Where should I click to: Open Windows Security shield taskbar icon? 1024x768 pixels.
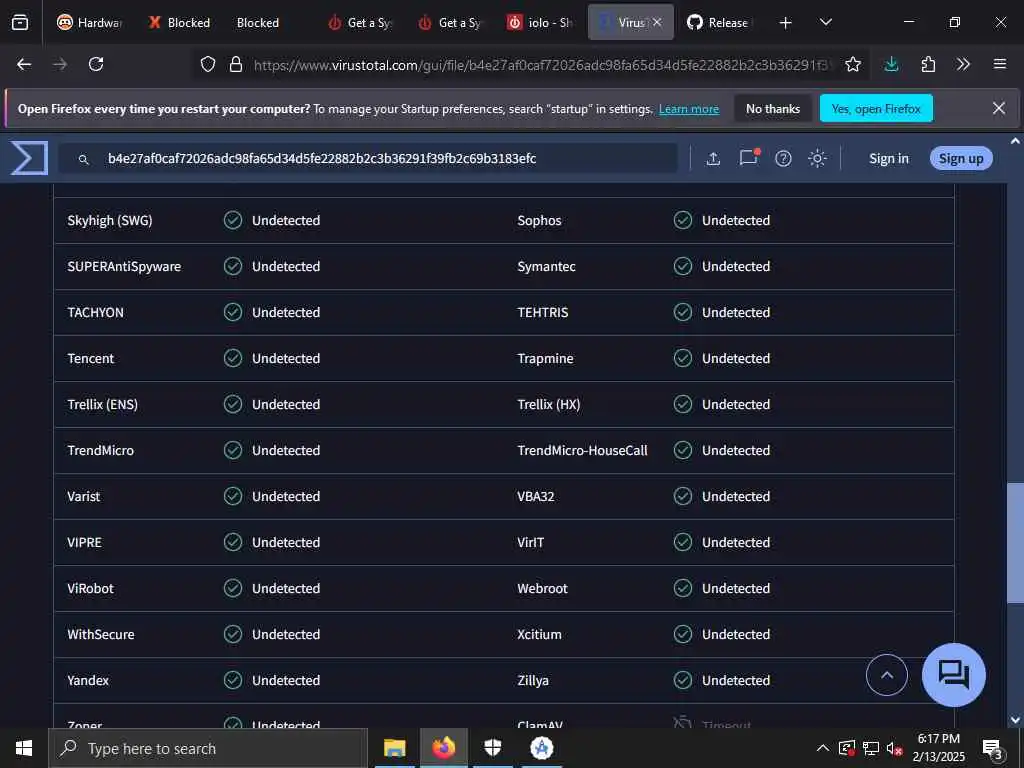pyautogui.click(x=492, y=748)
